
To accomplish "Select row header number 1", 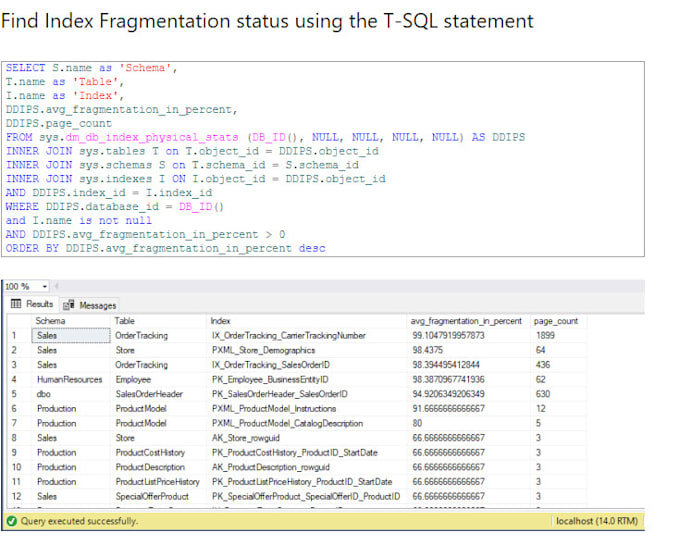I will [14, 336].
